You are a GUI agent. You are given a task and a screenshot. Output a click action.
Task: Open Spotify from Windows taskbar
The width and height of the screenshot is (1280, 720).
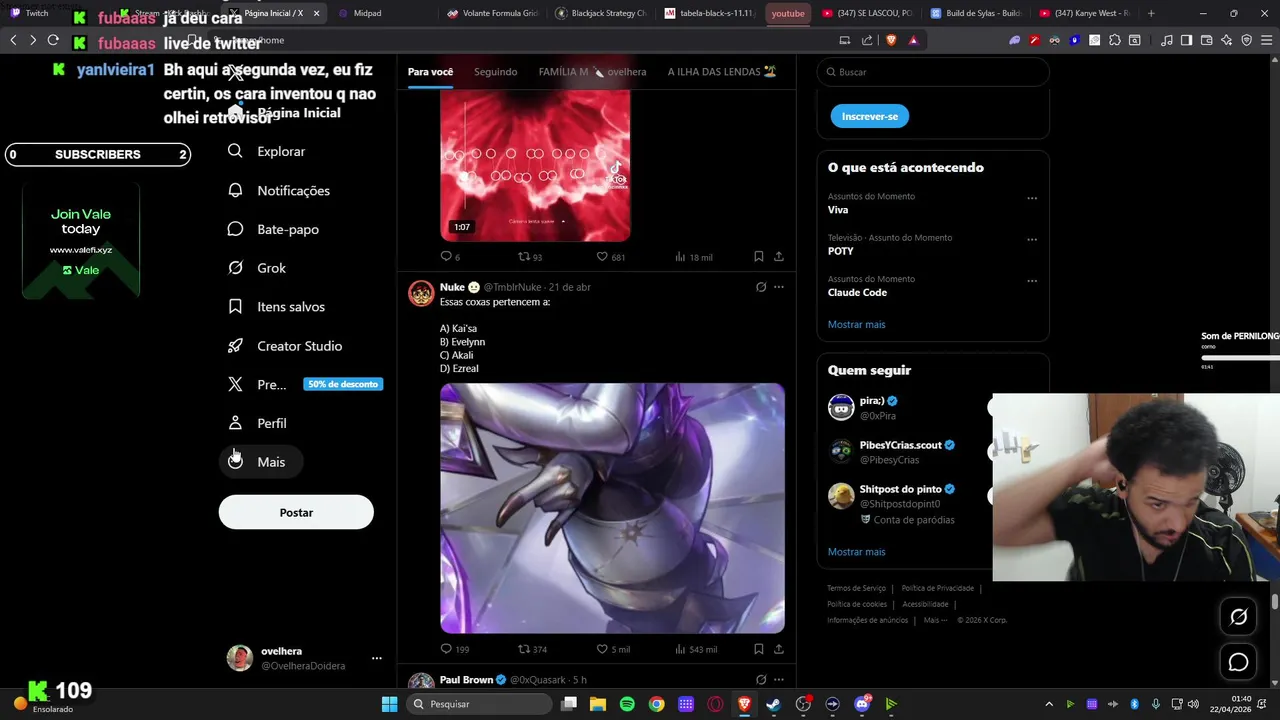point(627,704)
